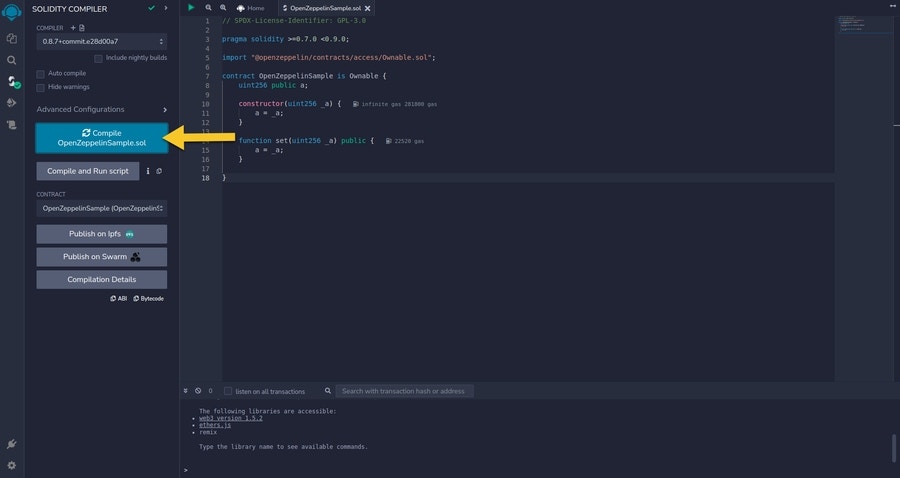Click the "remix" library entry in terminal
The width and height of the screenshot is (900, 478).
[x=208, y=432]
